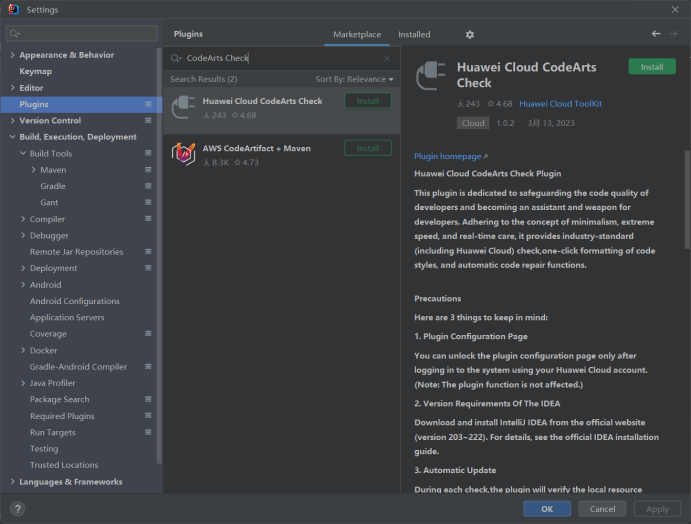691x524 pixels.
Task: Click the Huawei Cloud CodeArts Check plug icon
Action: coord(184,107)
